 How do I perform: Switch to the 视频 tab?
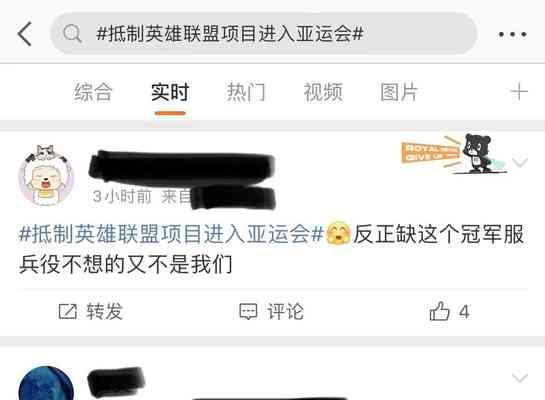[x=323, y=92]
